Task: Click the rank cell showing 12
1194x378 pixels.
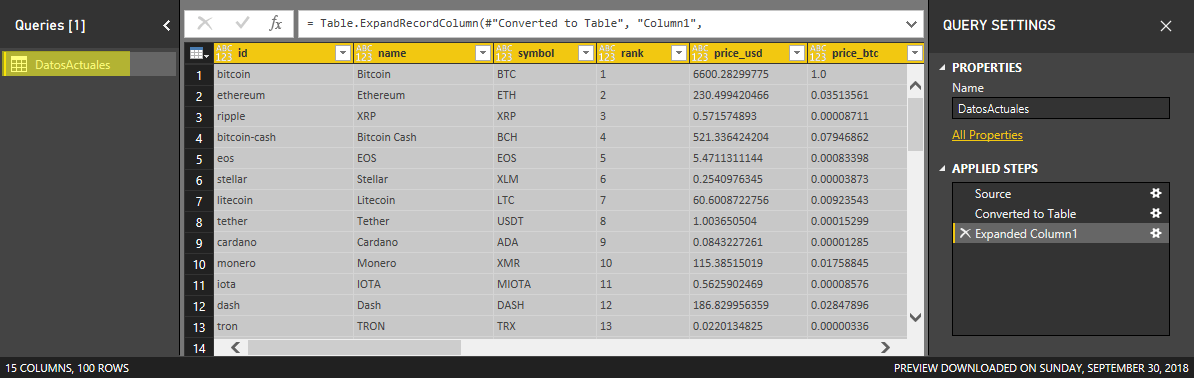Action: coord(643,305)
